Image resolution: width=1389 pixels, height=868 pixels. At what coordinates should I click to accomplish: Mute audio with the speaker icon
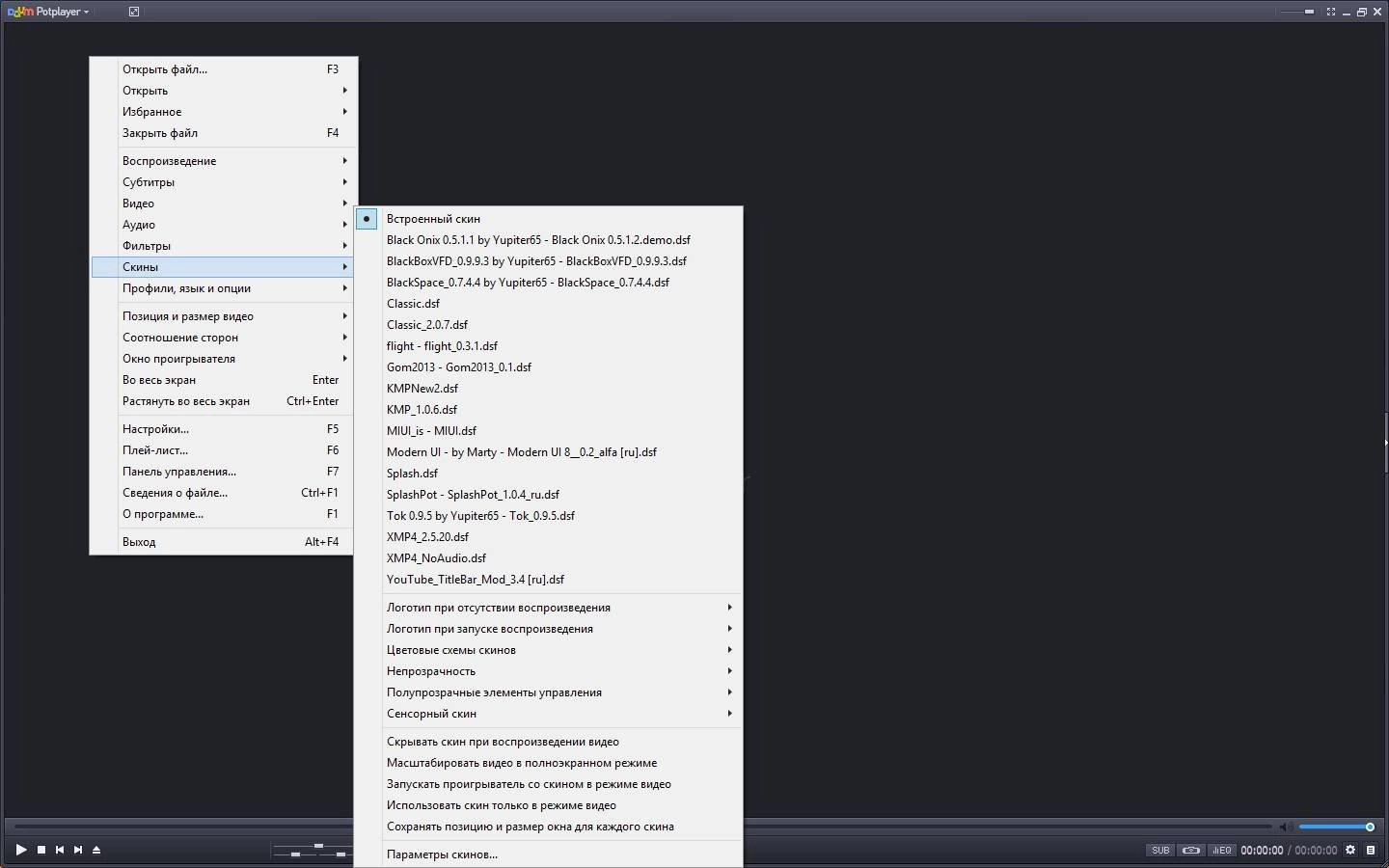1286,827
